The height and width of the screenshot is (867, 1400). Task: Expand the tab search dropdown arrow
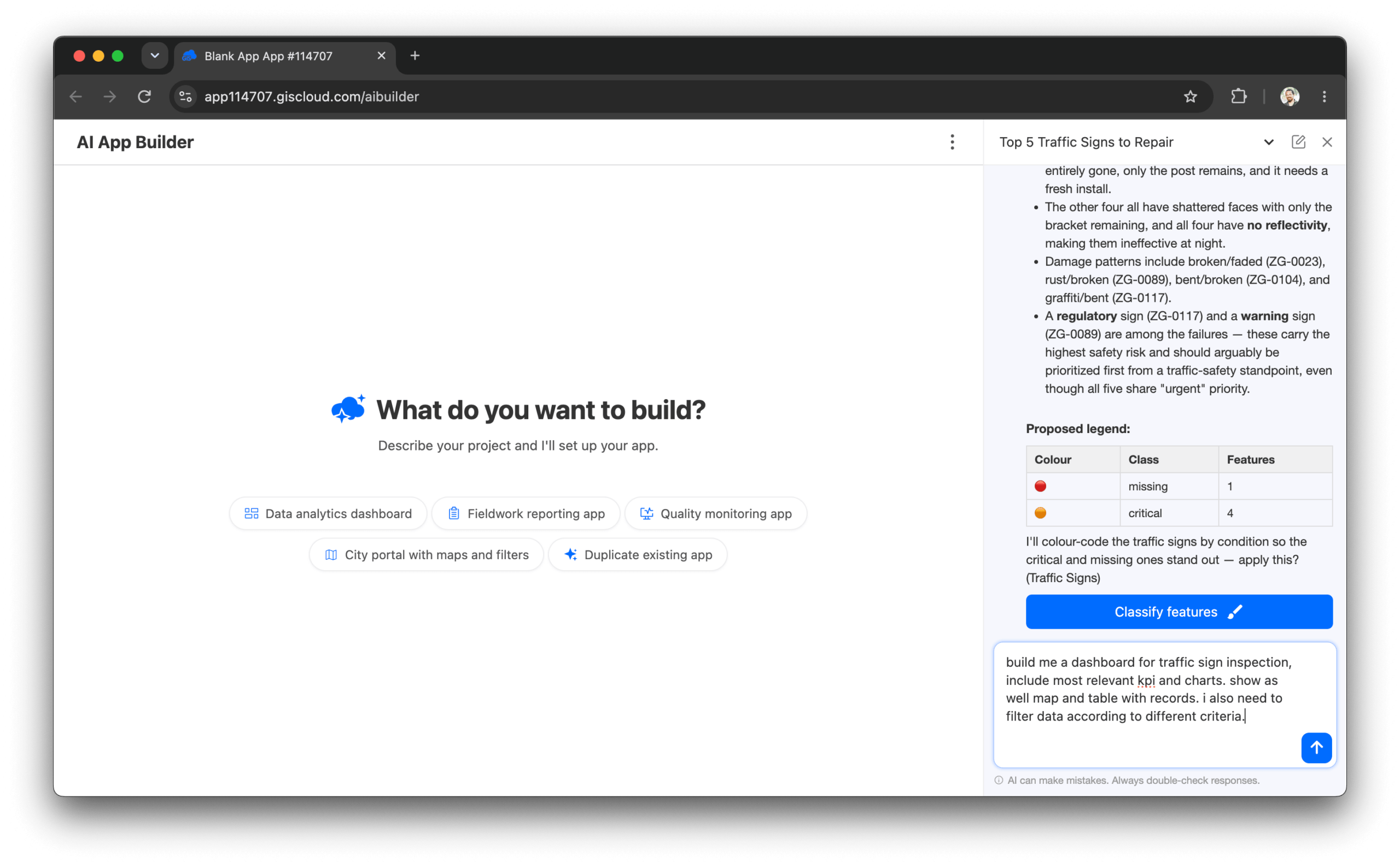pos(154,56)
